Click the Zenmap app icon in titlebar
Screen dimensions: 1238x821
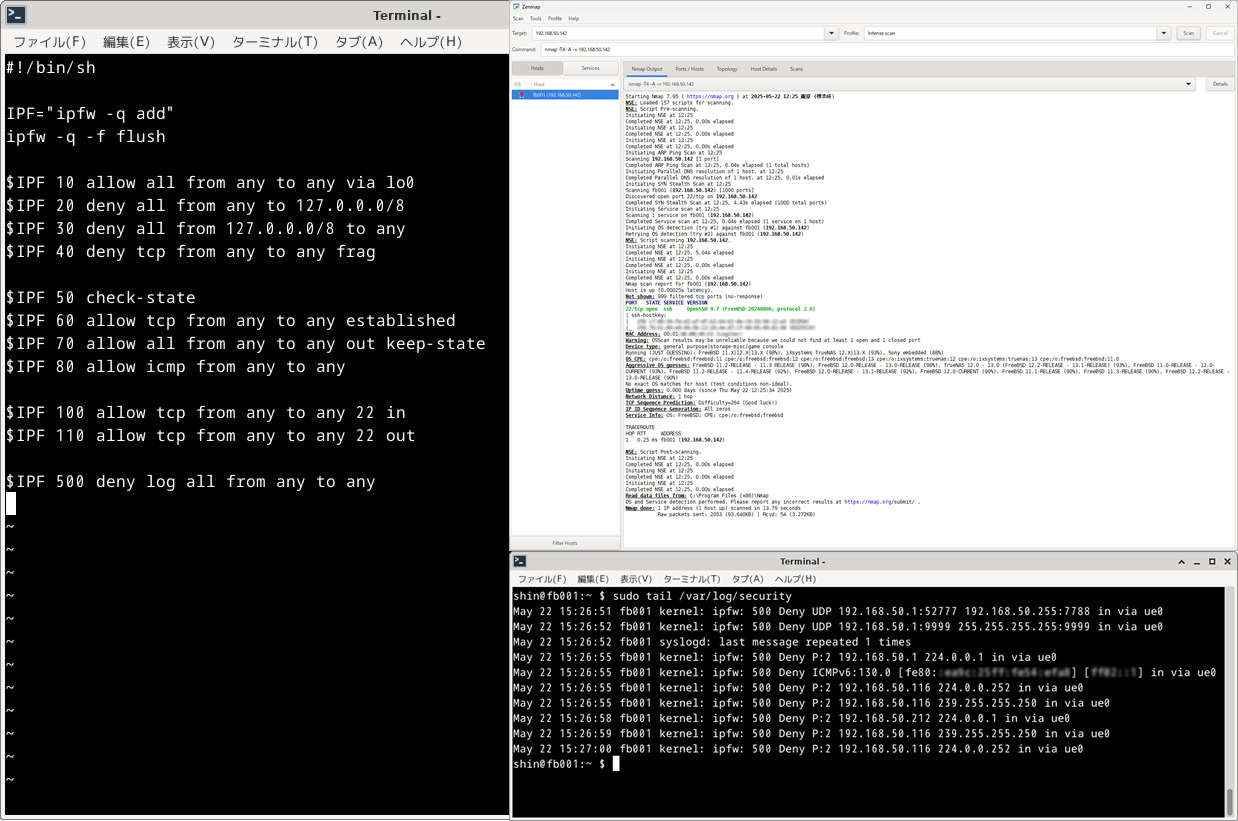pos(517,6)
